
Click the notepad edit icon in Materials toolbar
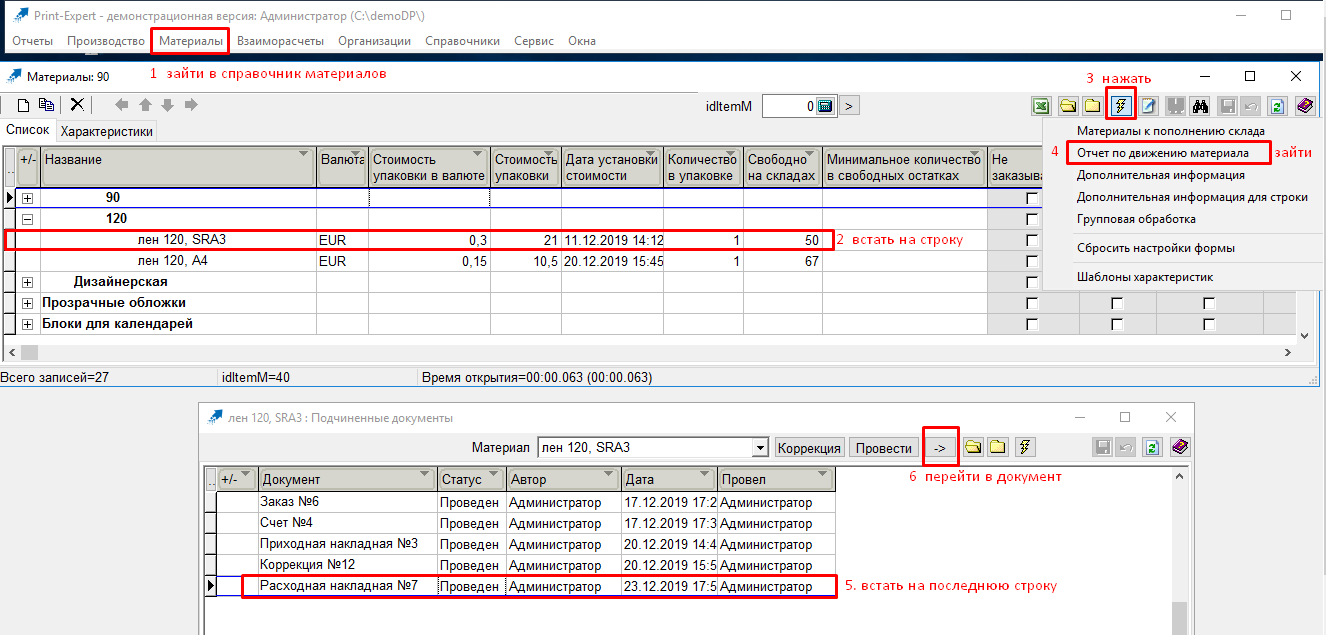(x=1148, y=106)
